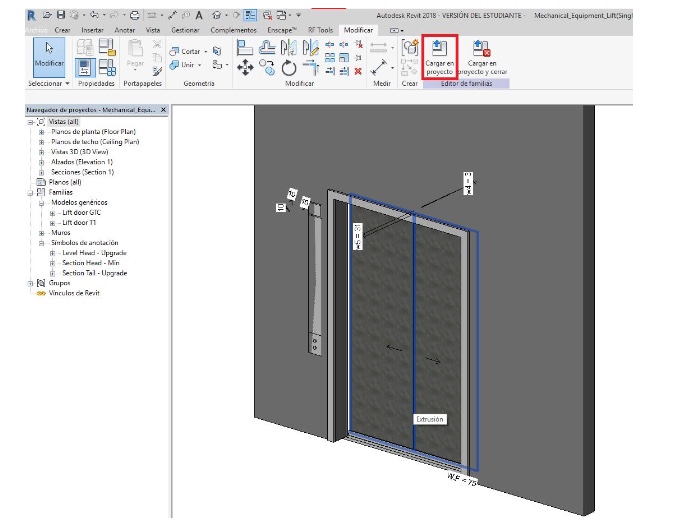Select Vínculos de Revit item
The width and height of the screenshot is (679, 522).
[74, 293]
